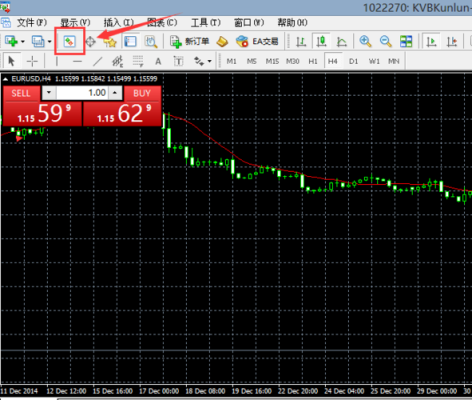Select the text label T tool
The width and height of the screenshot is (472, 400).
(178, 61)
